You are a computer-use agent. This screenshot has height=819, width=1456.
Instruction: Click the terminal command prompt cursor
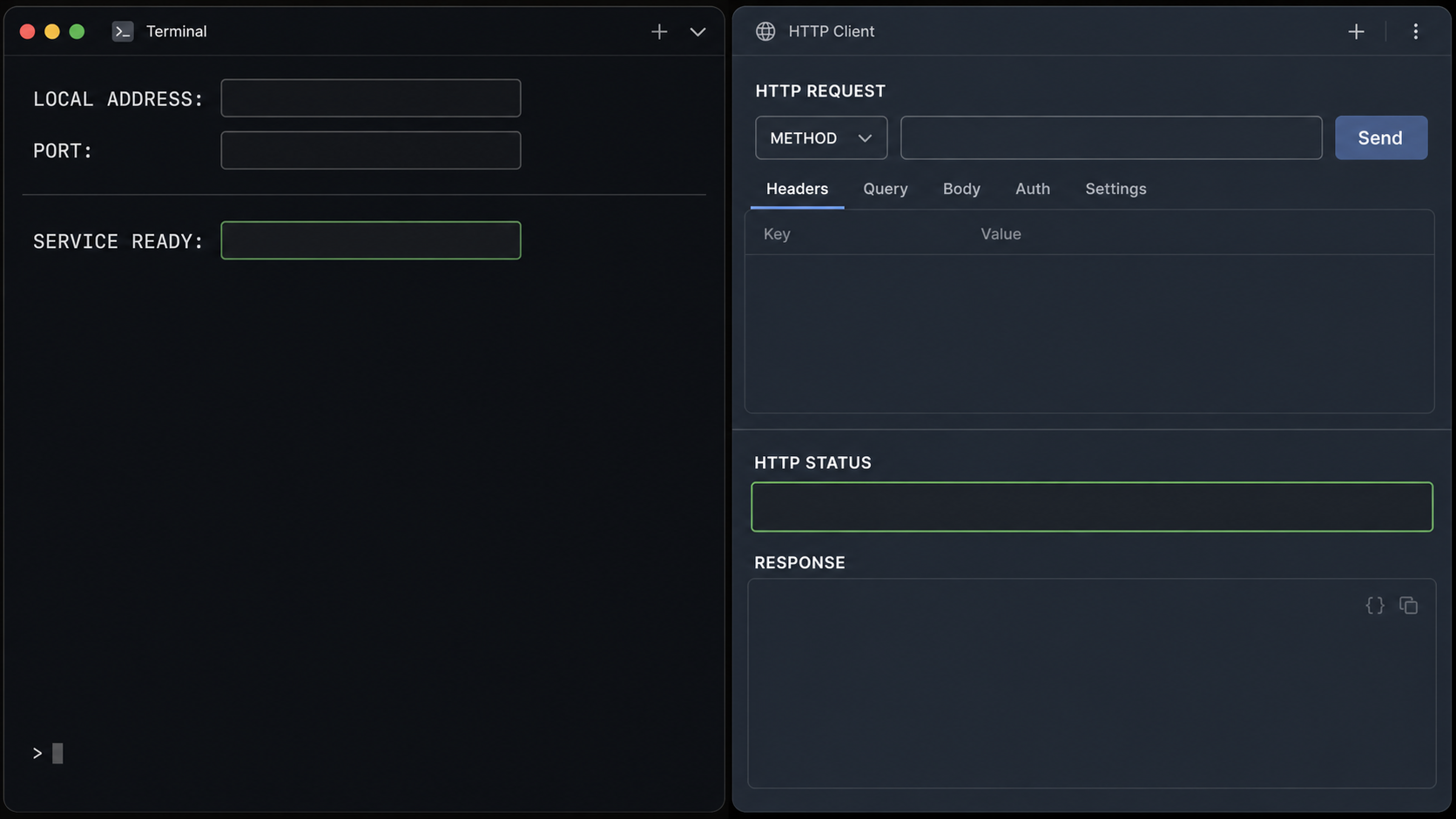point(57,753)
